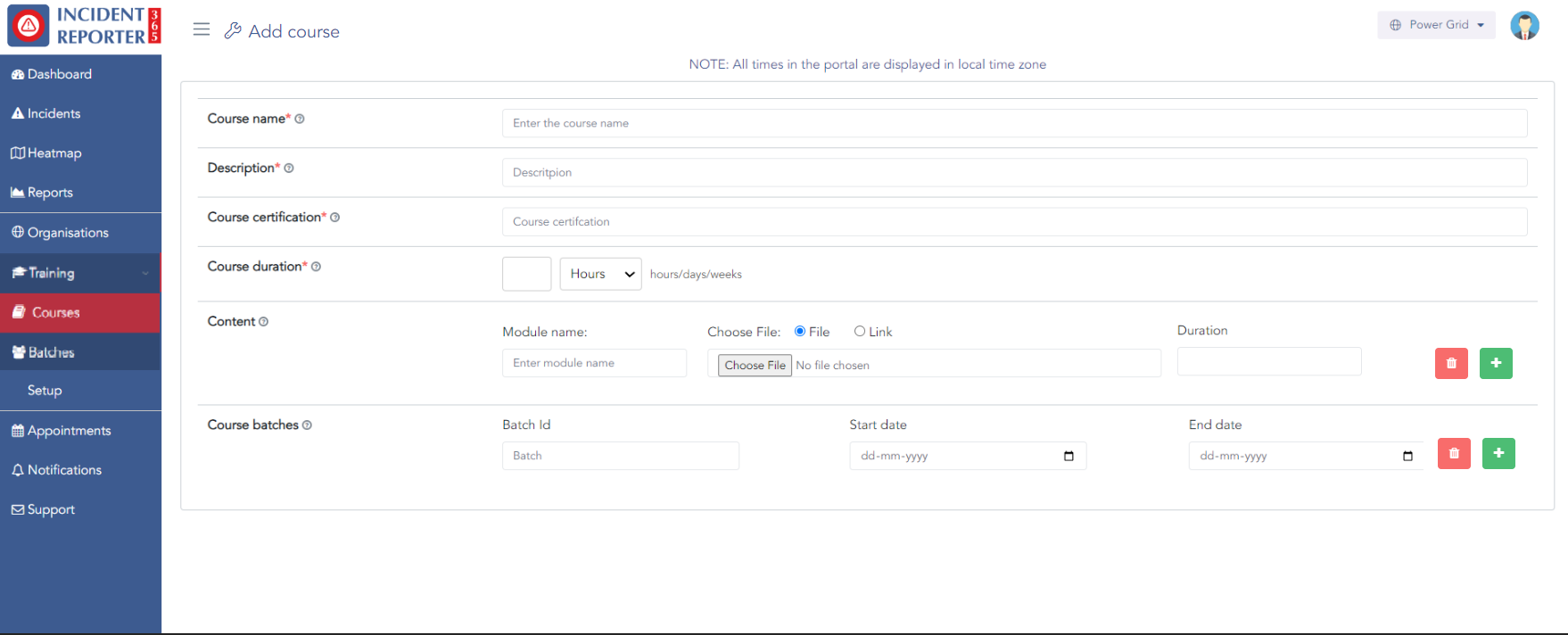Viewport: 1568px width, 635px height.
Task: Open the Power Grid organisation dropdown
Action: tap(1436, 25)
